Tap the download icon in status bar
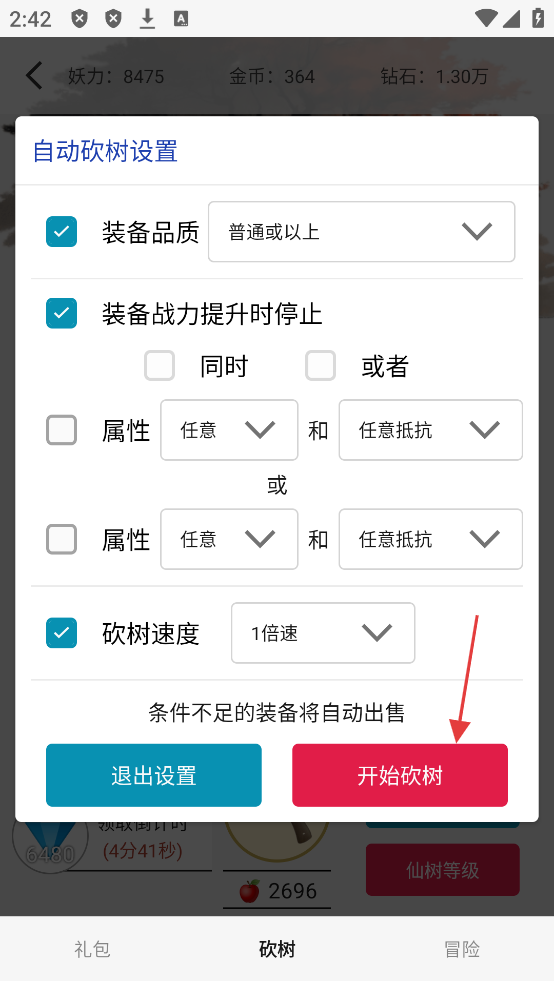The height and width of the screenshot is (984, 554). (147, 19)
